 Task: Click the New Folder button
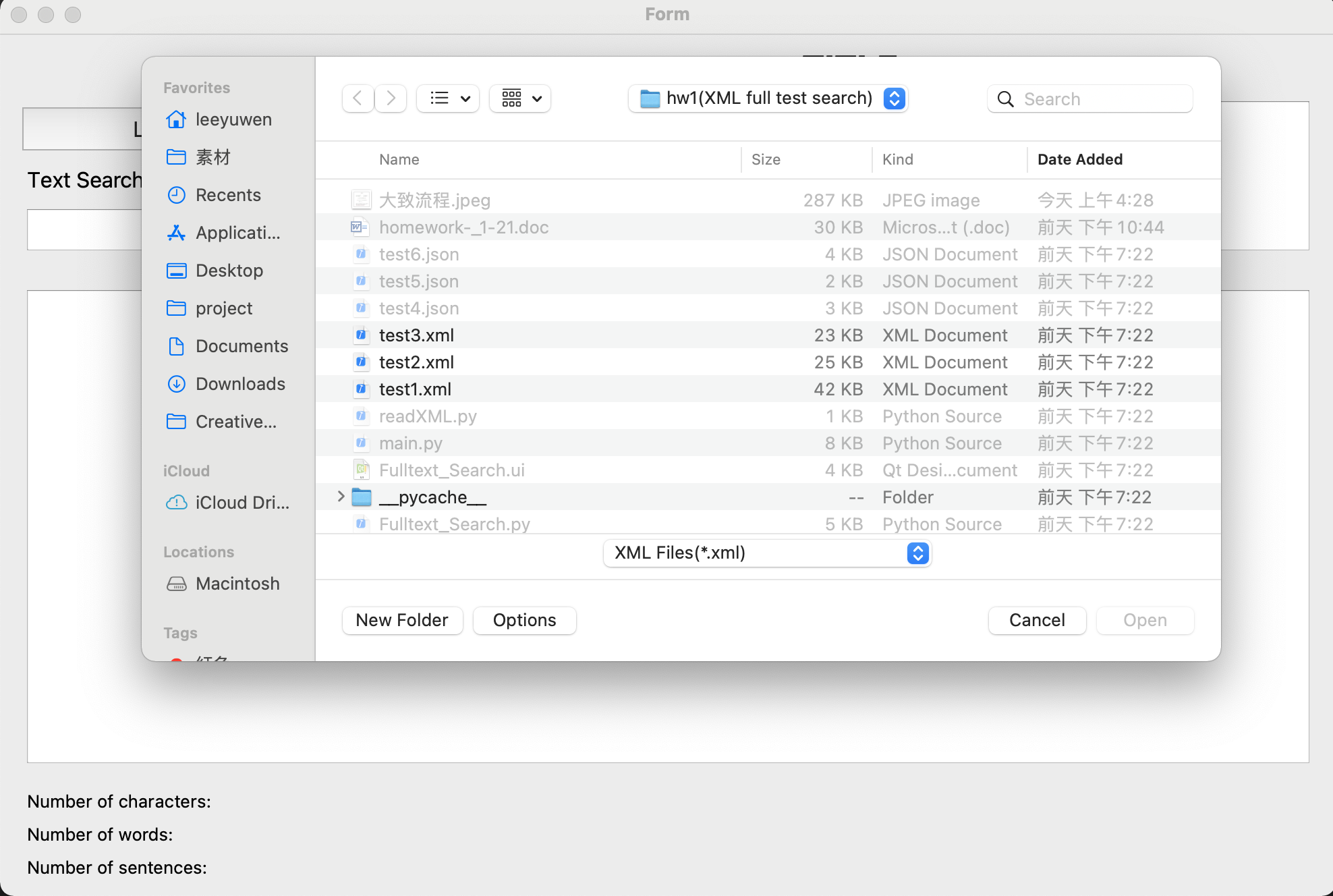(x=402, y=621)
